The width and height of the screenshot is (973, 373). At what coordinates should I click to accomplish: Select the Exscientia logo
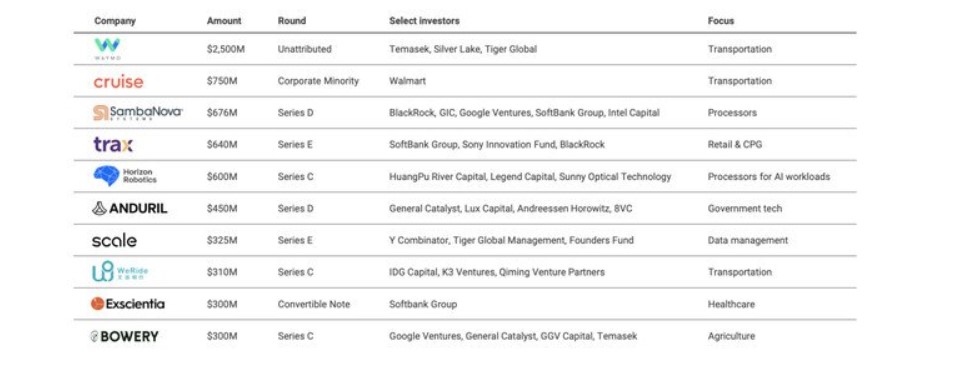tap(127, 303)
